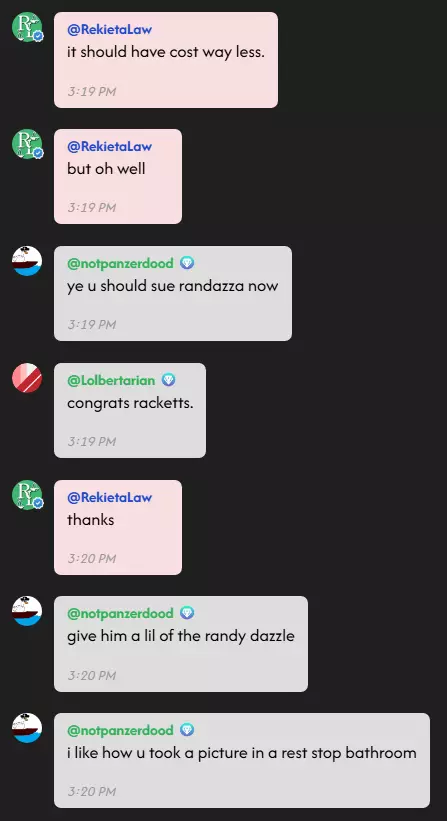Click RekietaLaw avatar beside 'it should have cost way less'
The height and width of the screenshot is (821, 447).
[27, 27]
